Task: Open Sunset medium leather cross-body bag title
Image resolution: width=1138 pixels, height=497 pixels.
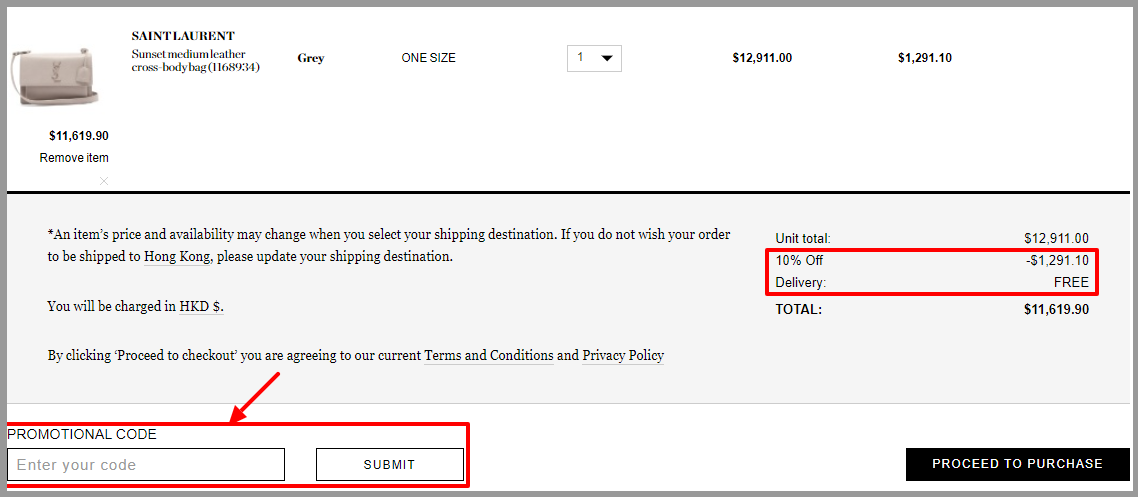Action: click(196, 61)
